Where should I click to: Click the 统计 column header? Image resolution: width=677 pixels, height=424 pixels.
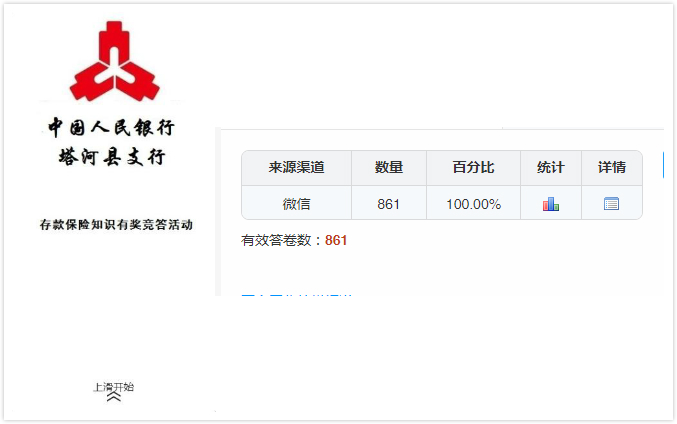click(550, 167)
